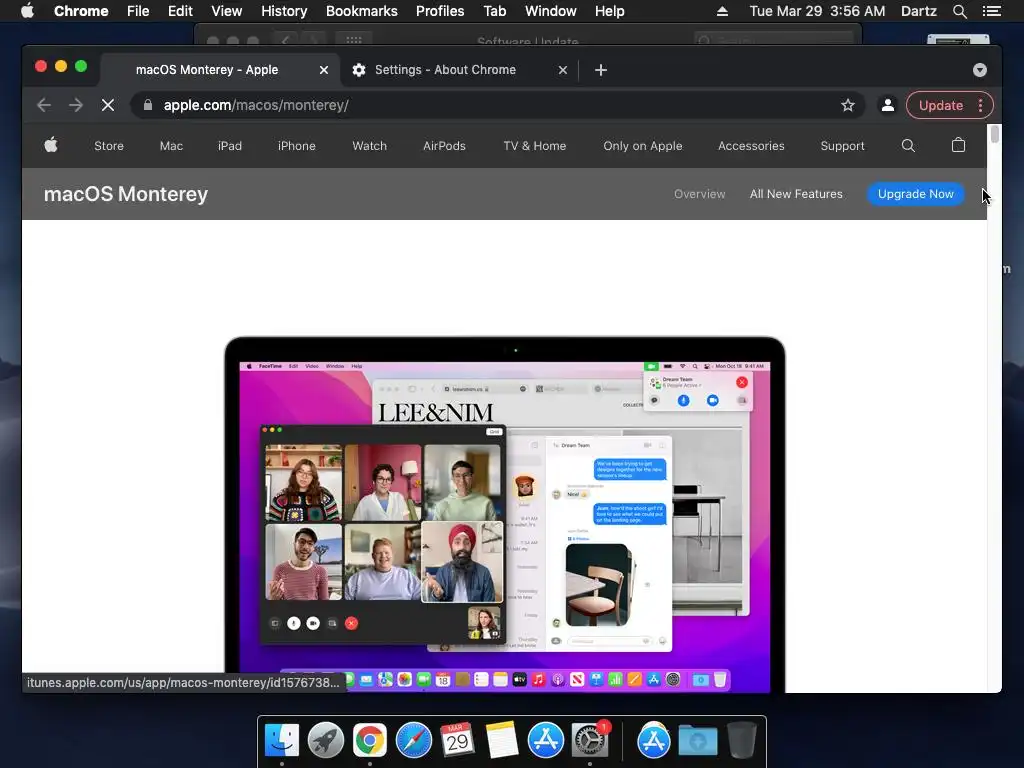Open Store in Apple navigation

pos(109,146)
